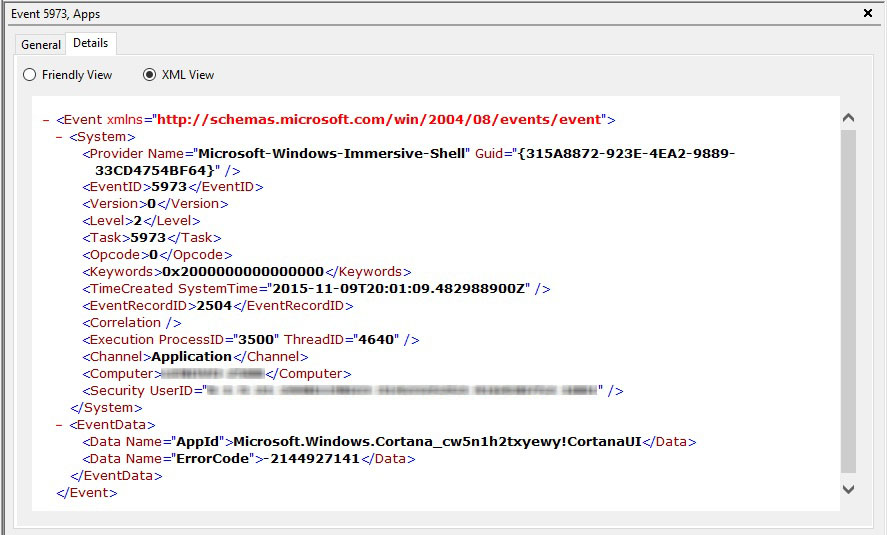The image size is (887, 535).
Task: Click the EventID value 5973
Action: 169,187
